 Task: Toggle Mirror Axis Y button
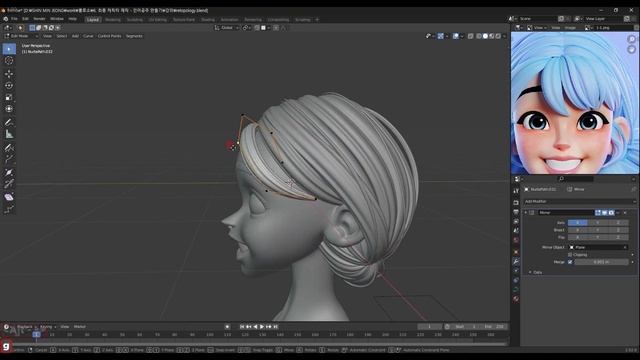tap(598, 223)
